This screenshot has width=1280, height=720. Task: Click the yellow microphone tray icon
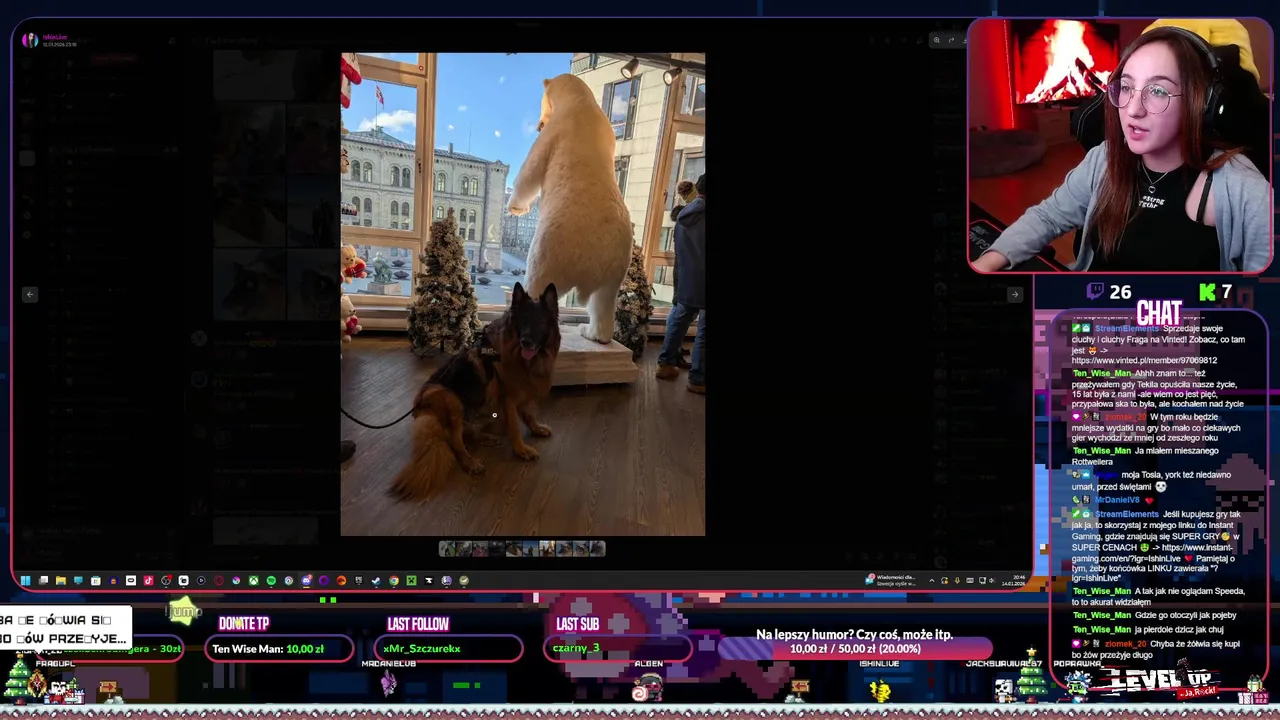point(957,580)
